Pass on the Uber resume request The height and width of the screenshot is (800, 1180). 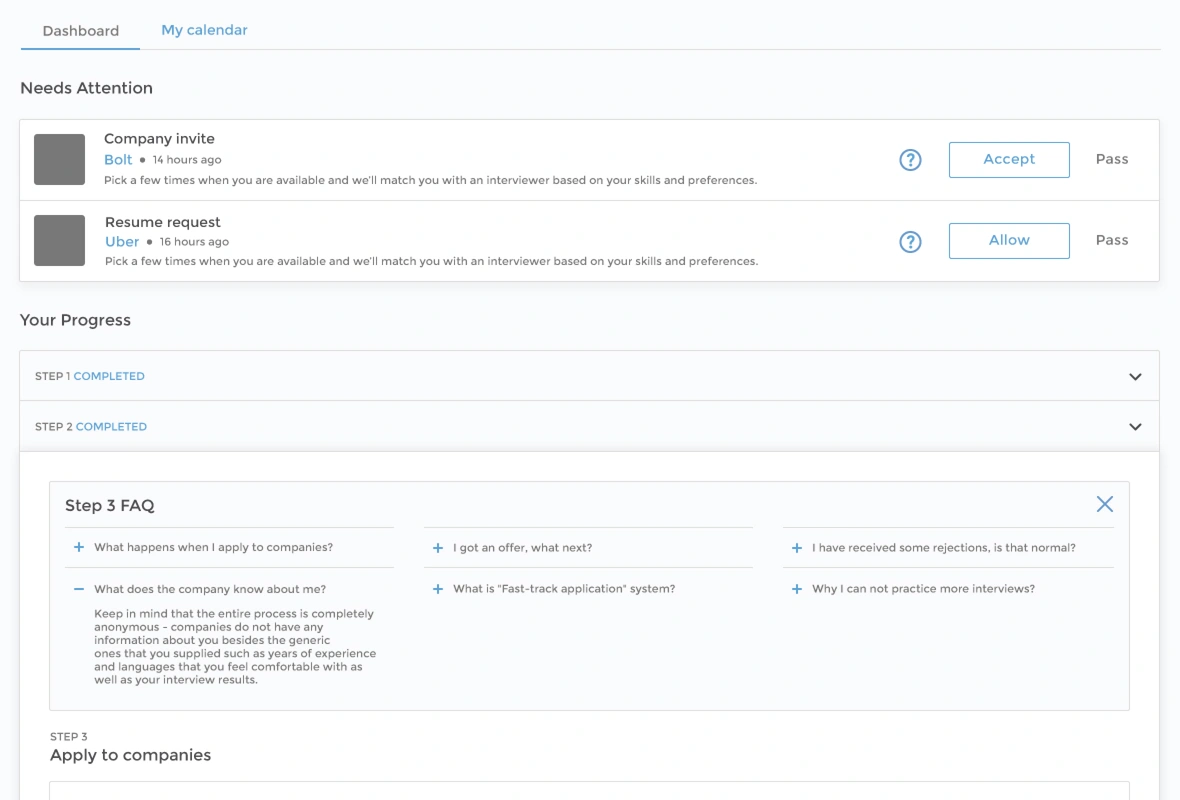(x=1112, y=240)
